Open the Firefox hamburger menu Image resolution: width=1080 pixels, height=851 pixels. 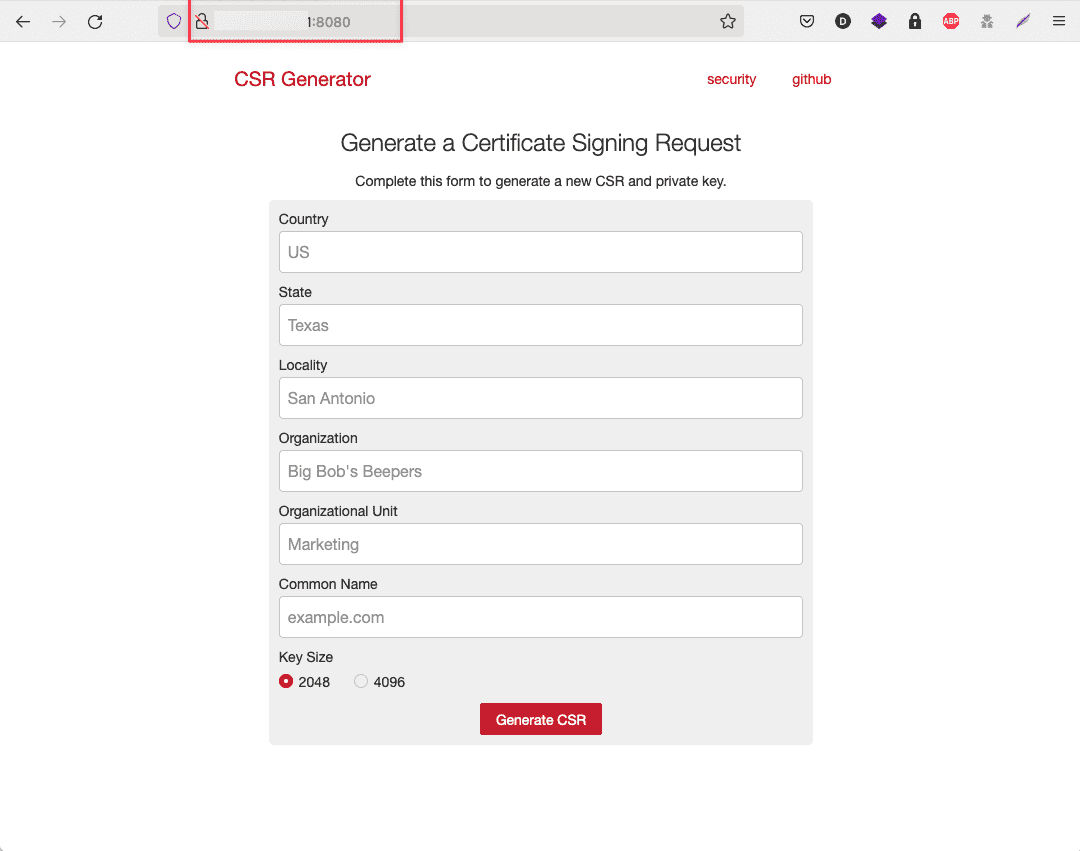[x=1059, y=21]
